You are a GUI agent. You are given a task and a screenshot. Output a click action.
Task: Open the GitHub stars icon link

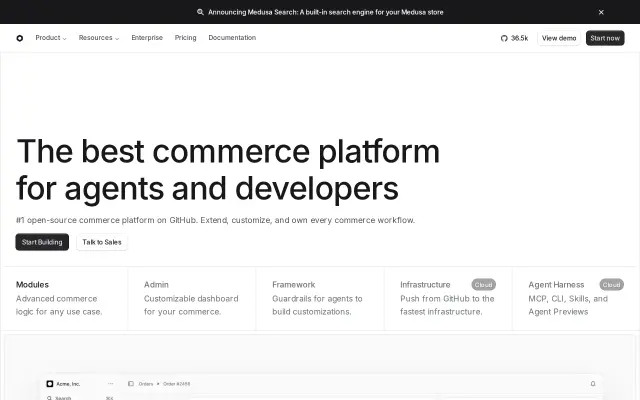click(504, 38)
